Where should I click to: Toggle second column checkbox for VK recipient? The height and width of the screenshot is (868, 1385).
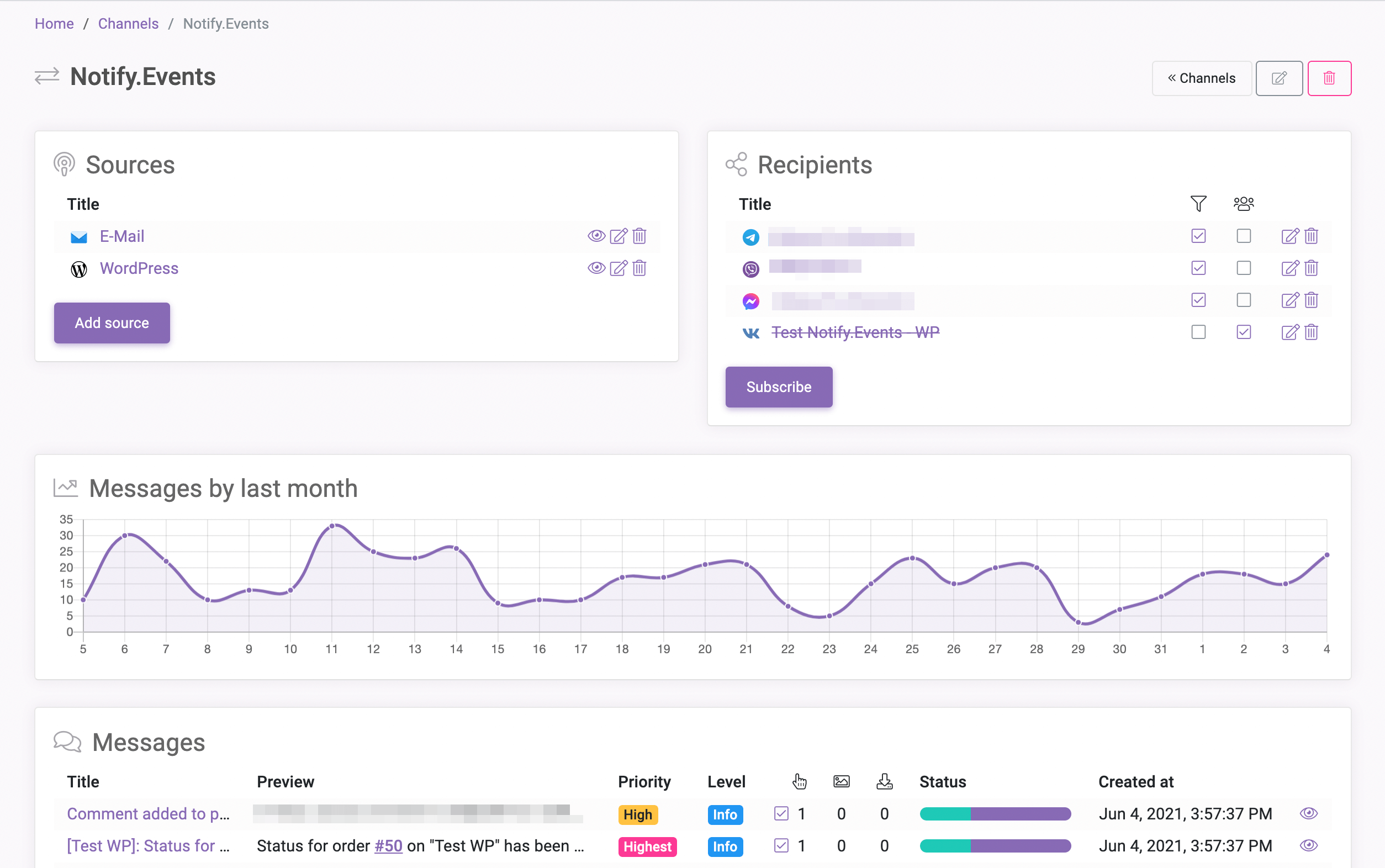pyautogui.click(x=1244, y=331)
